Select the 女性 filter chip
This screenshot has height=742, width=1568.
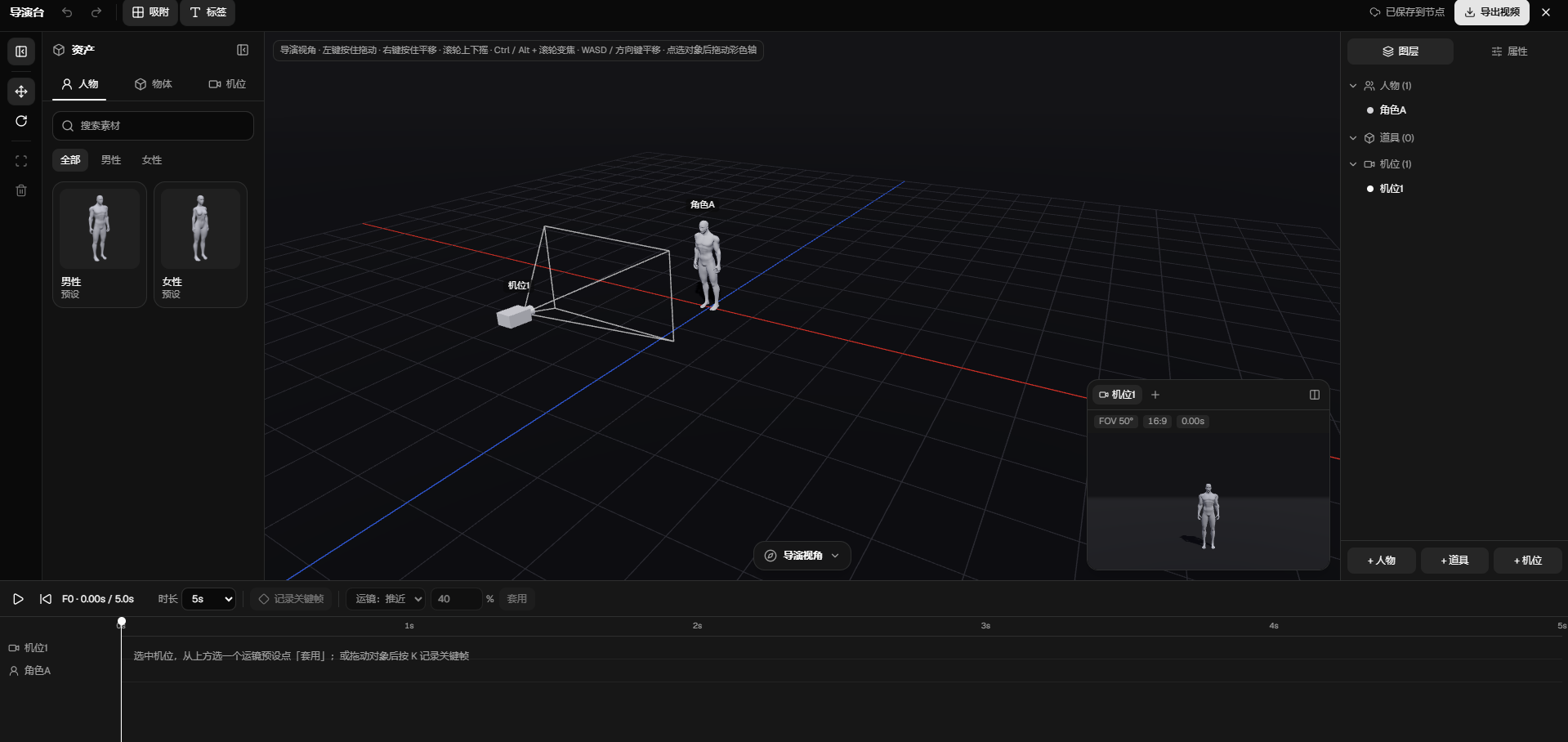coord(152,160)
